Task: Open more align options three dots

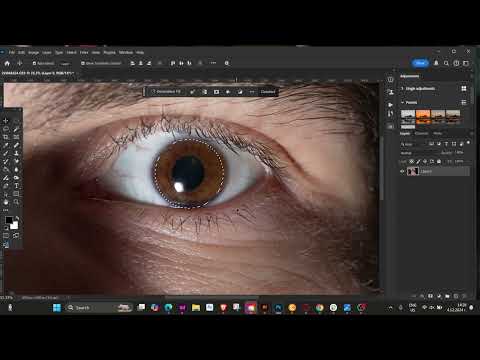Action: [213, 63]
